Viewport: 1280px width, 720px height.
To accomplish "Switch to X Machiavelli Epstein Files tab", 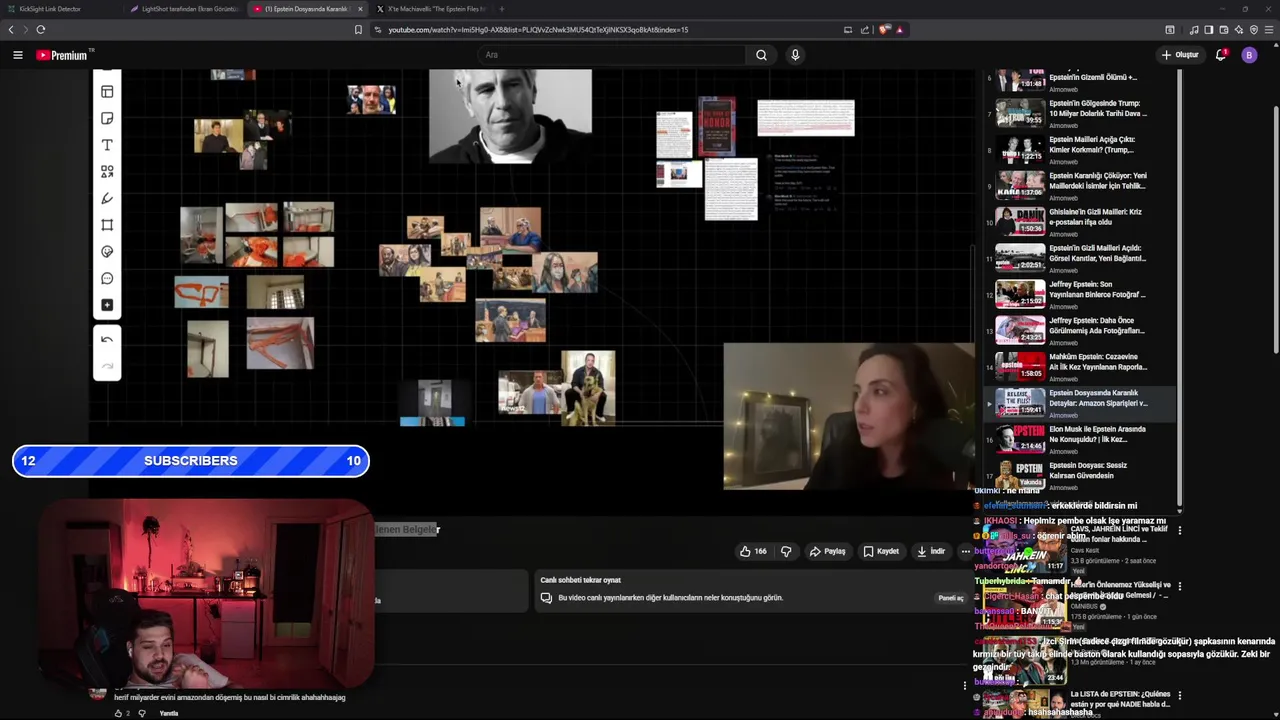I will click(432, 9).
